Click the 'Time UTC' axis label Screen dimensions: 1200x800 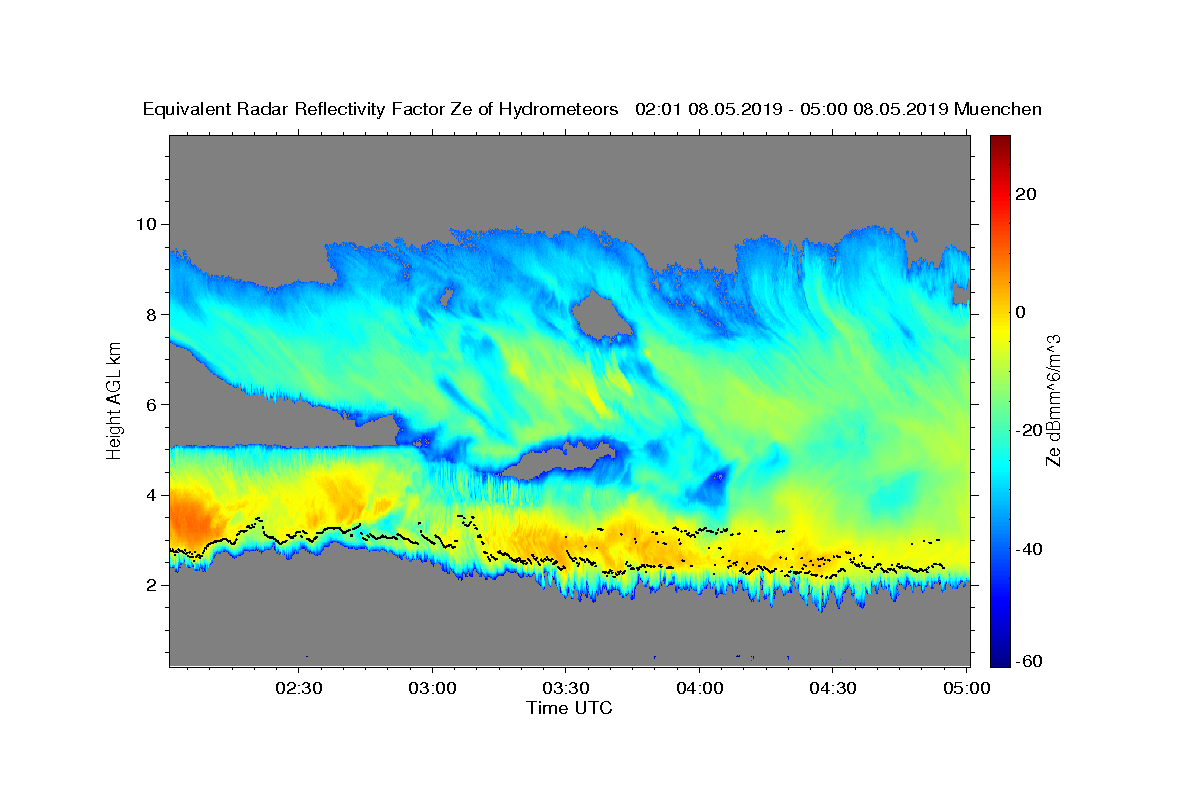click(x=569, y=708)
